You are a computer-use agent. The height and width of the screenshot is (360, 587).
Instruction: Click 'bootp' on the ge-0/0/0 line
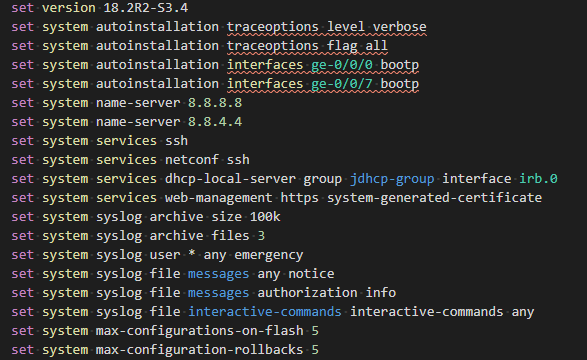(x=399, y=65)
